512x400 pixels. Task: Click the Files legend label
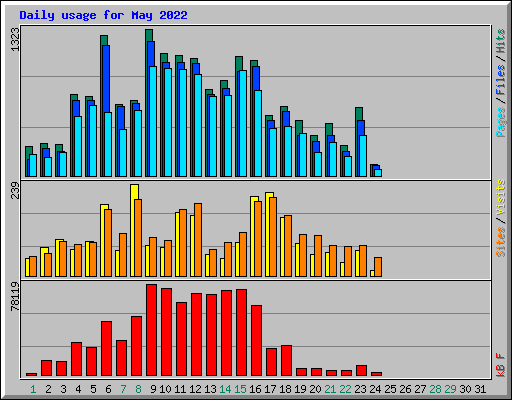tap(500, 80)
